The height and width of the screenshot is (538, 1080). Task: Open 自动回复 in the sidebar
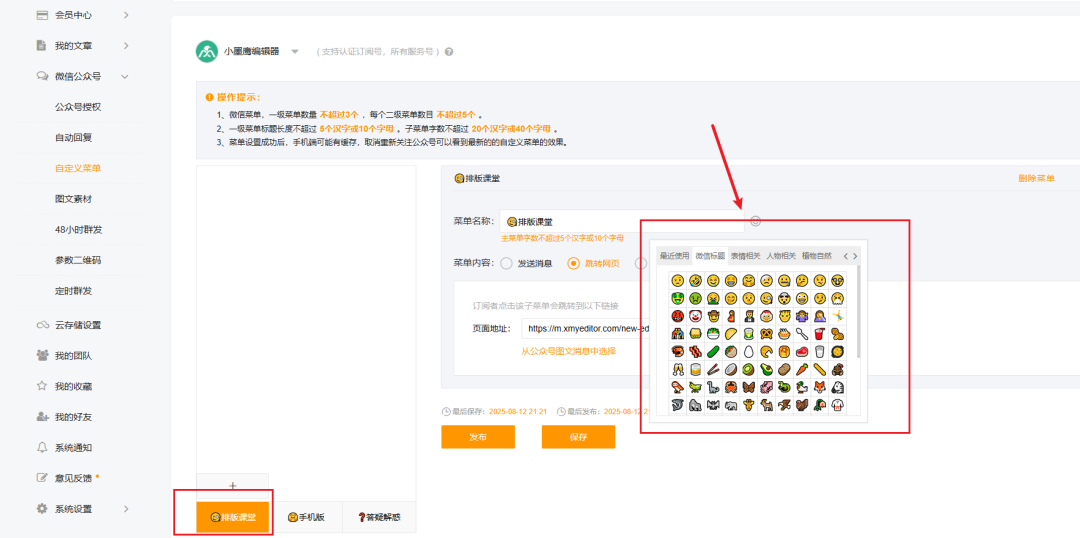point(74,137)
